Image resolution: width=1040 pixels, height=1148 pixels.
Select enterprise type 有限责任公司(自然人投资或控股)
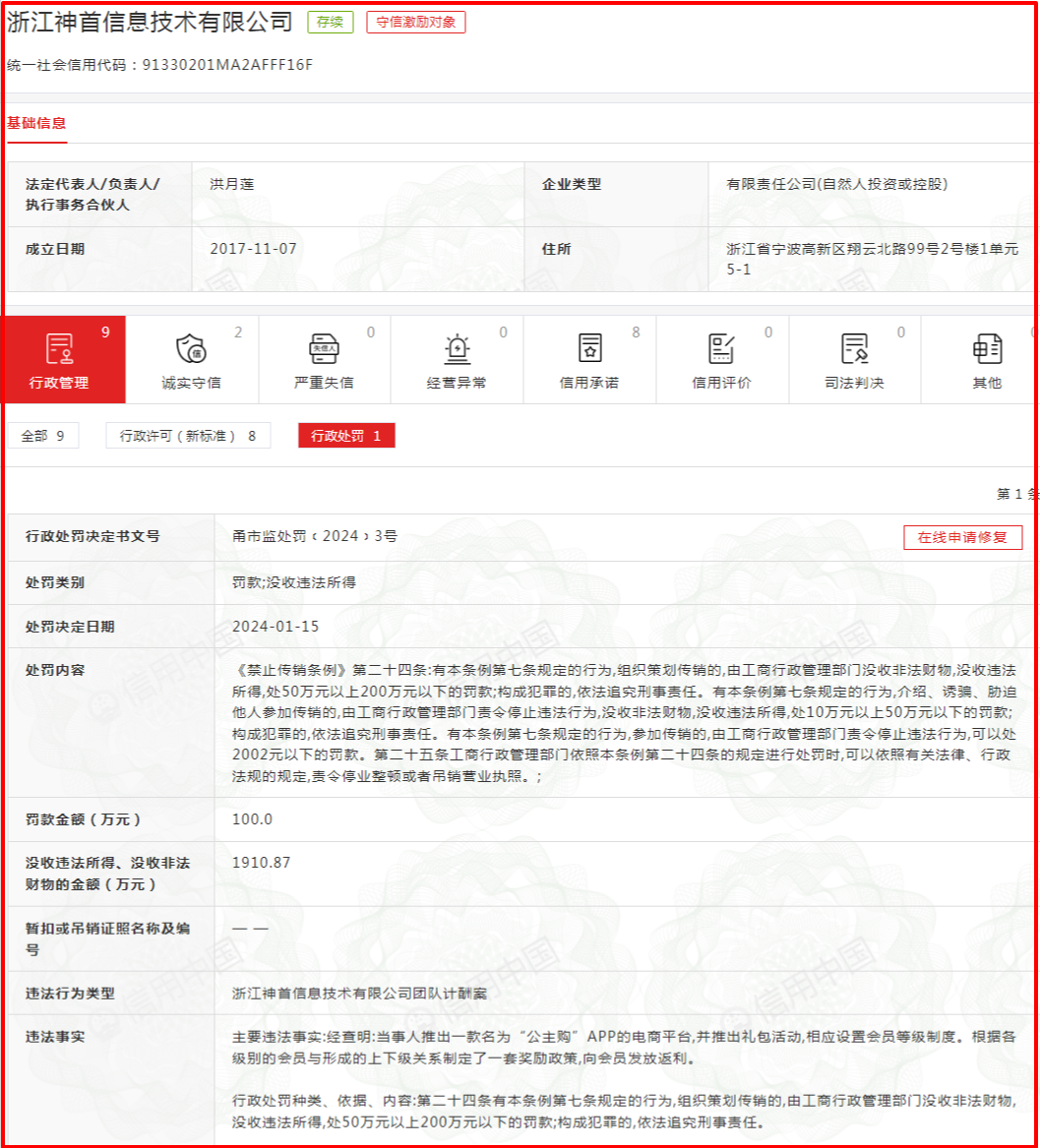[x=837, y=185]
